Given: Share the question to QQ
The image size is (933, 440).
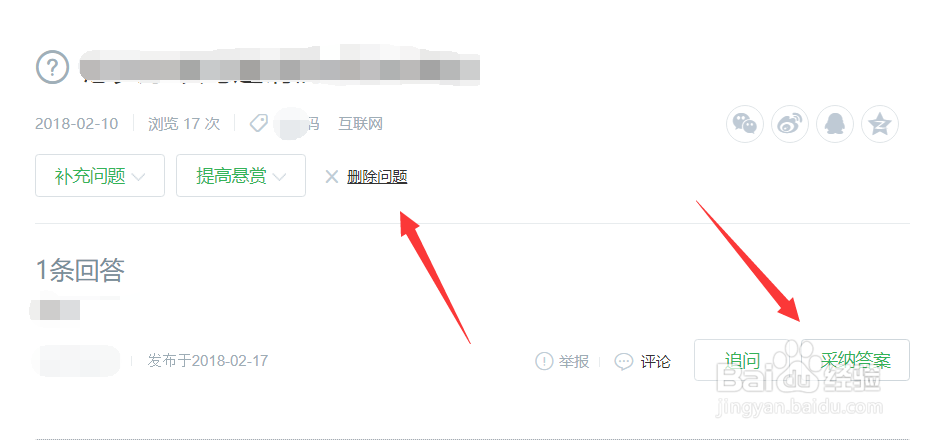Looking at the screenshot, I should [835, 124].
